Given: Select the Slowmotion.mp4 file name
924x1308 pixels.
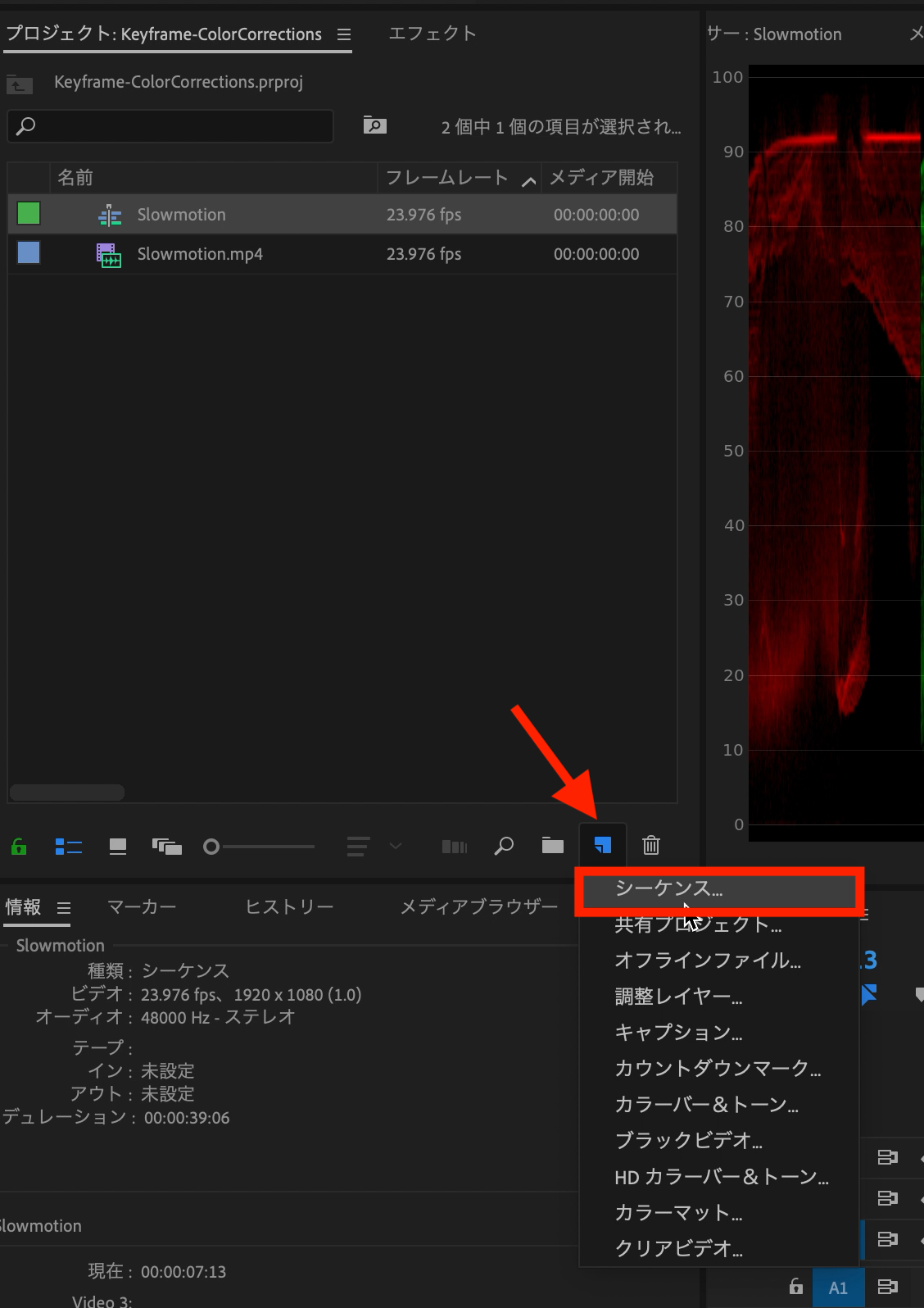Looking at the screenshot, I should [200, 254].
